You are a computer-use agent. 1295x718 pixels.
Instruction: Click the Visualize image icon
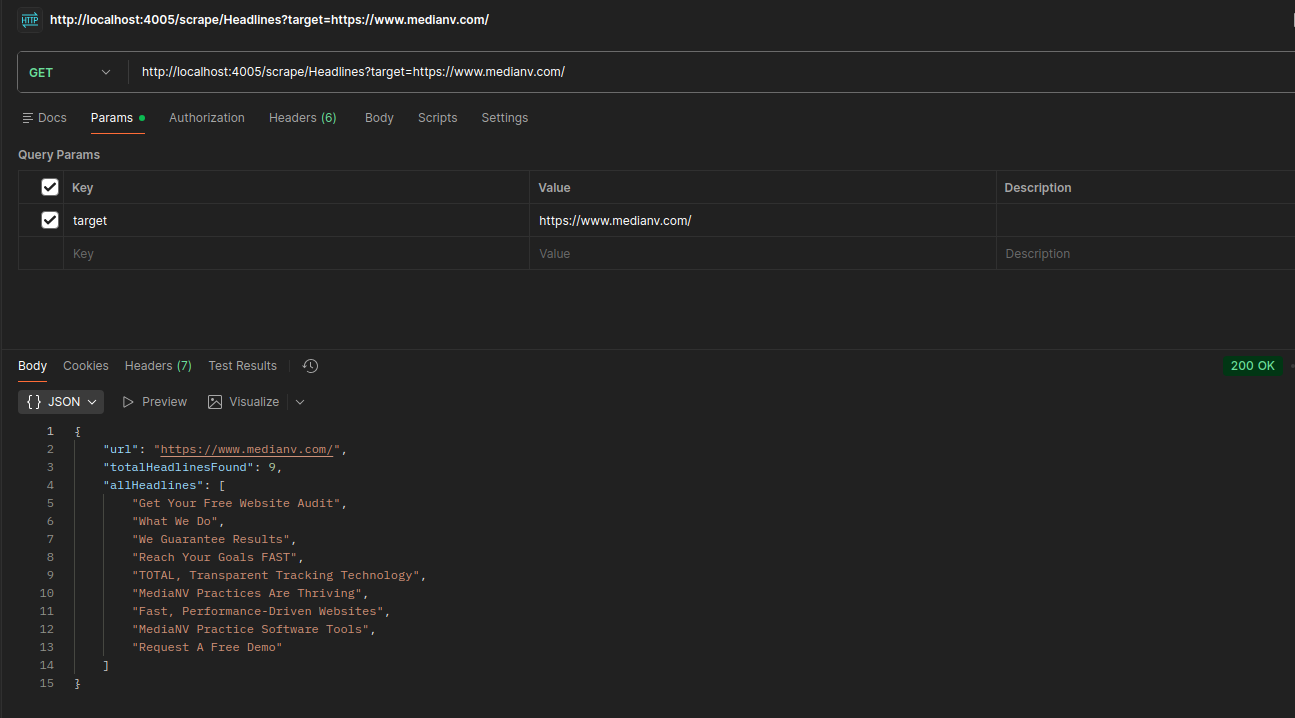click(215, 402)
